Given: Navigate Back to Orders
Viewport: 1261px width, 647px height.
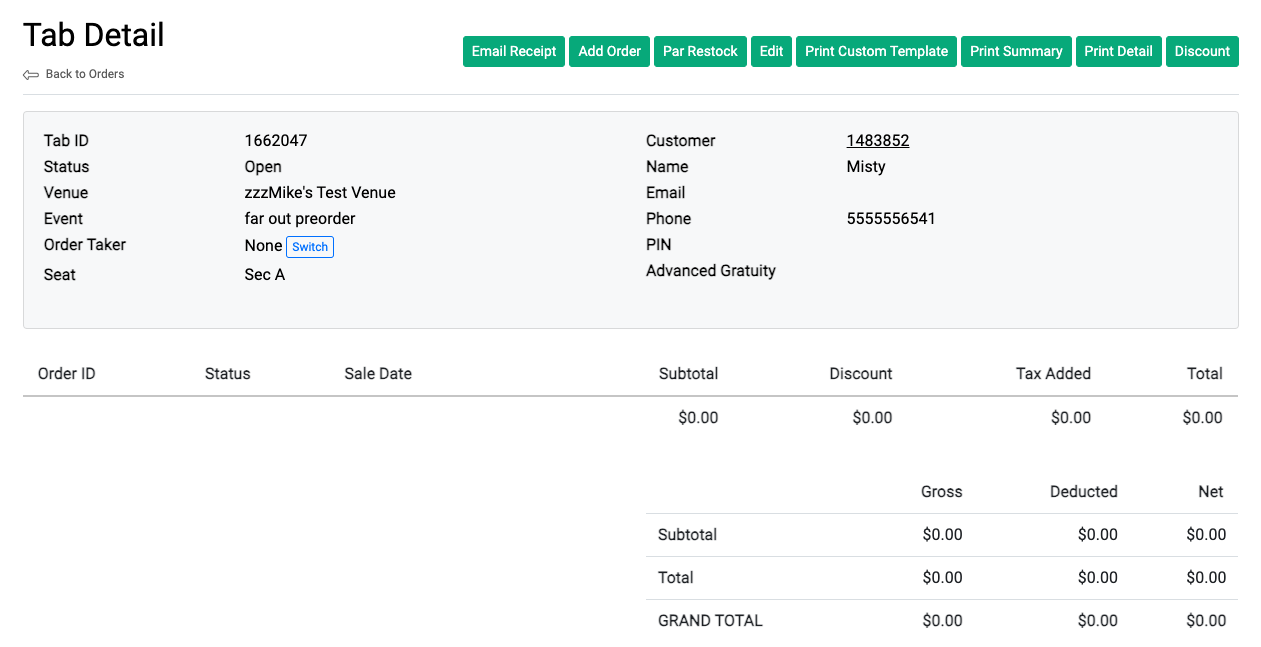Looking at the screenshot, I should pyautogui.click(x=84, y=73).
